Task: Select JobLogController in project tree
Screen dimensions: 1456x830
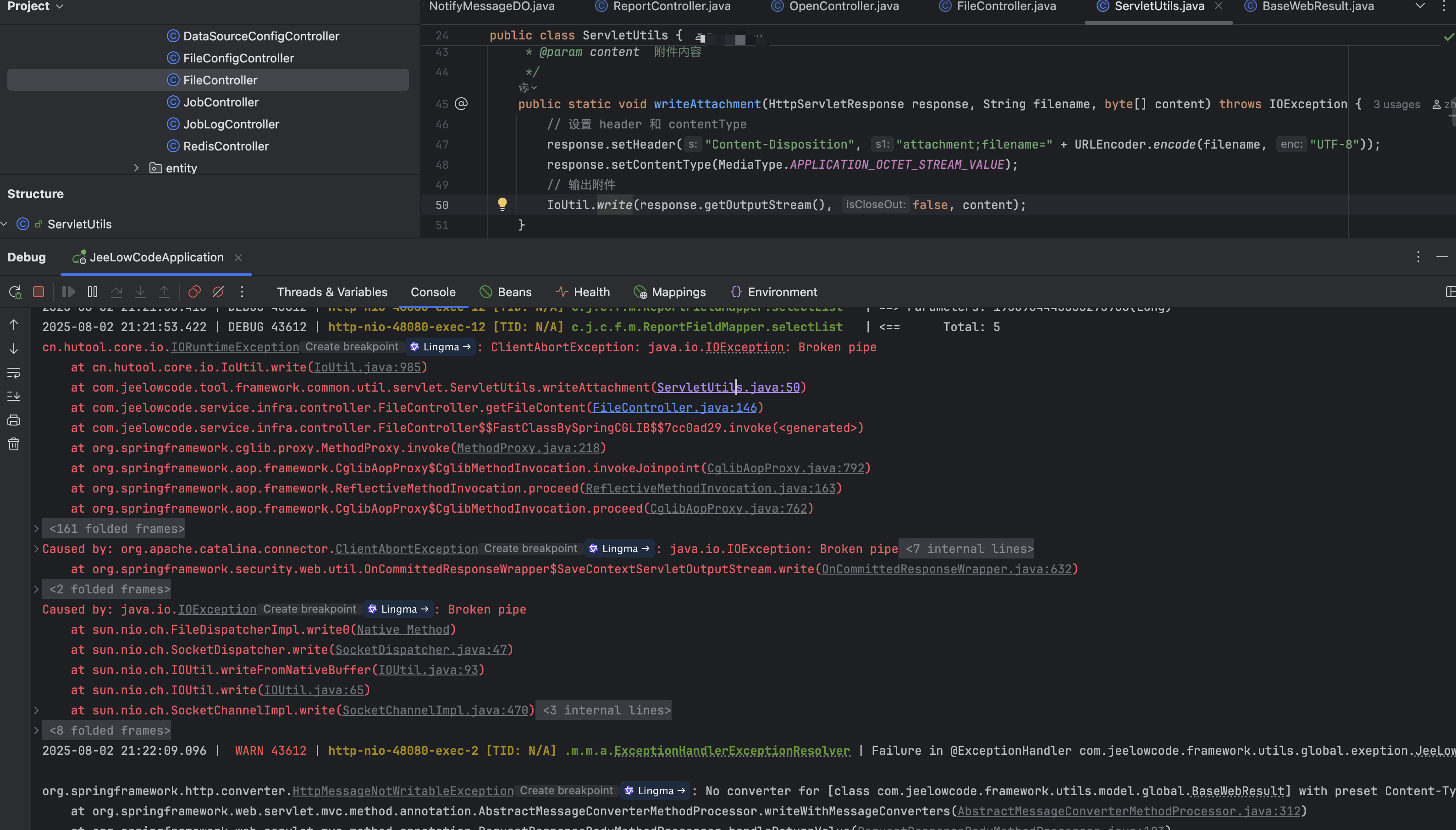Action: [231, 124]
